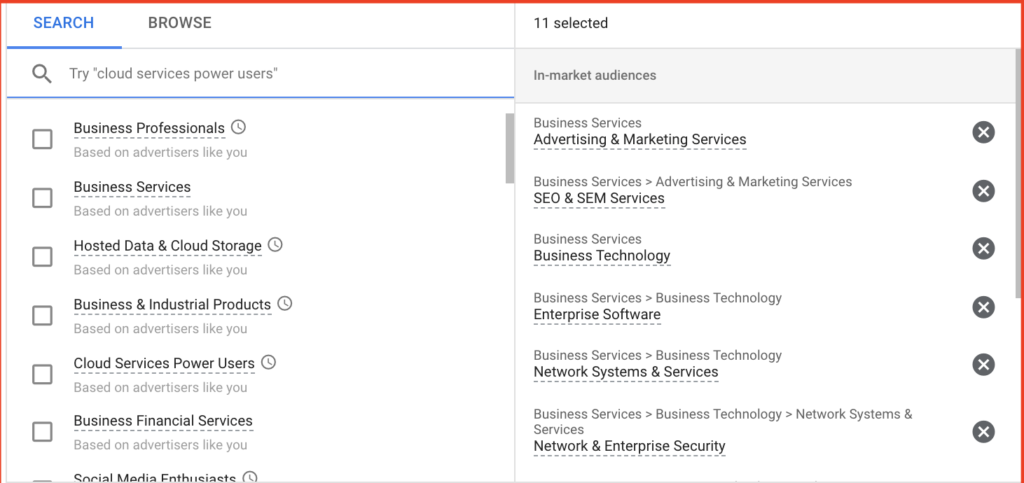1024x483 pixels.
Task: Check the Business Services checkbox
Action: pyautogui.click(x=42, y=198)
